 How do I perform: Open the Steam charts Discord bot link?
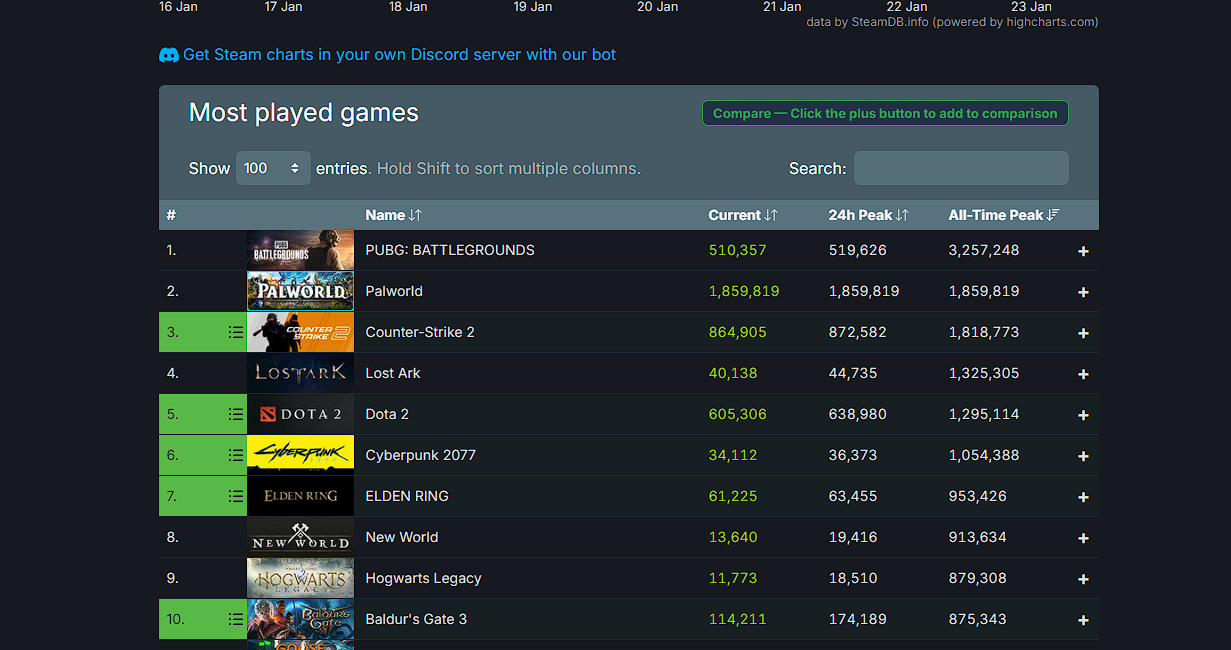pos(400,54)
